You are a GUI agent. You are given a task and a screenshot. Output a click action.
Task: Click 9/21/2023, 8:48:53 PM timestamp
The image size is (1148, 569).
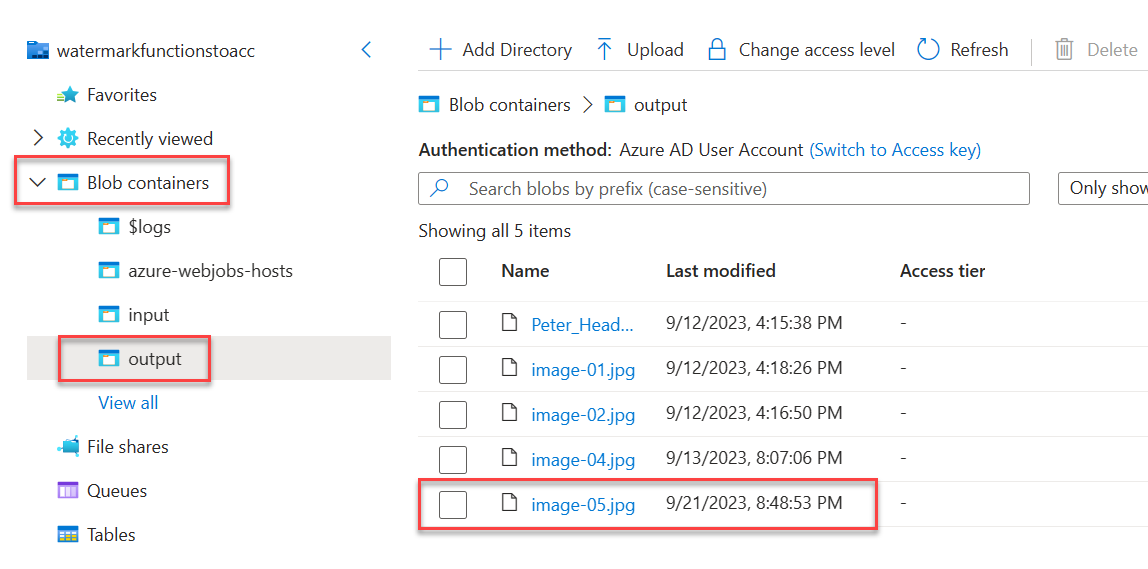(x=754, y=503)
